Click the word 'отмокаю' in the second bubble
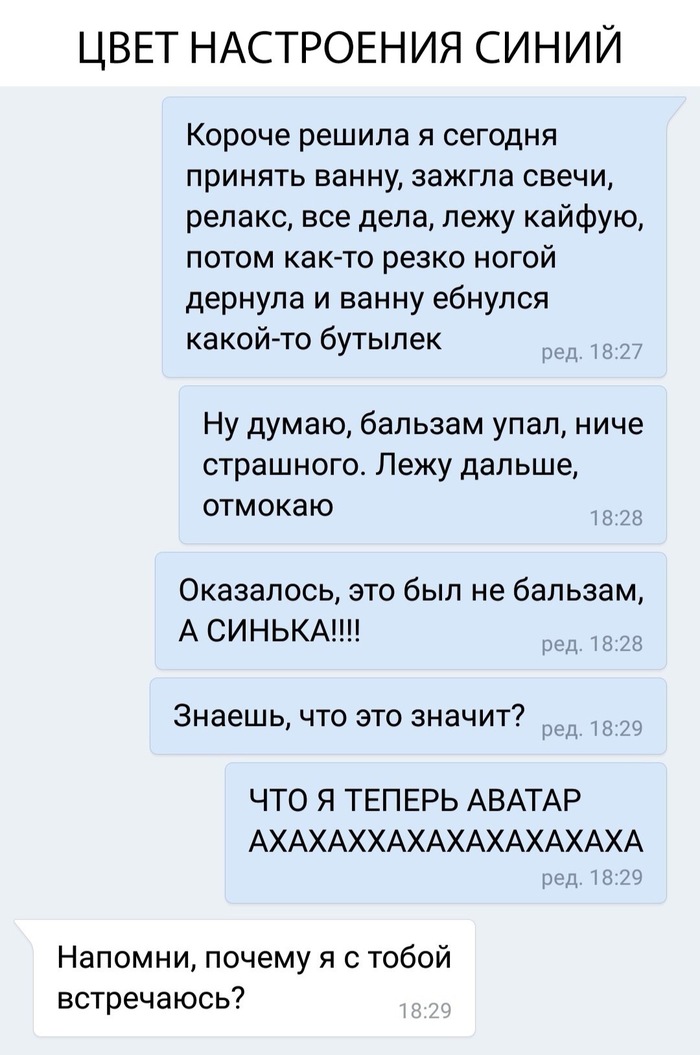The height and width of the screenshot is (1055, 700). pyautogui.click(x=268, y=505)
